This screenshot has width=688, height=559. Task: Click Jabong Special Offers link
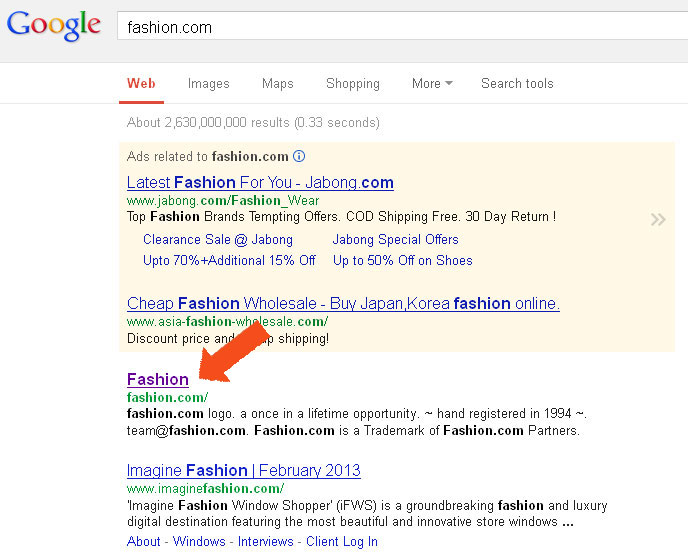click(395, 240)
